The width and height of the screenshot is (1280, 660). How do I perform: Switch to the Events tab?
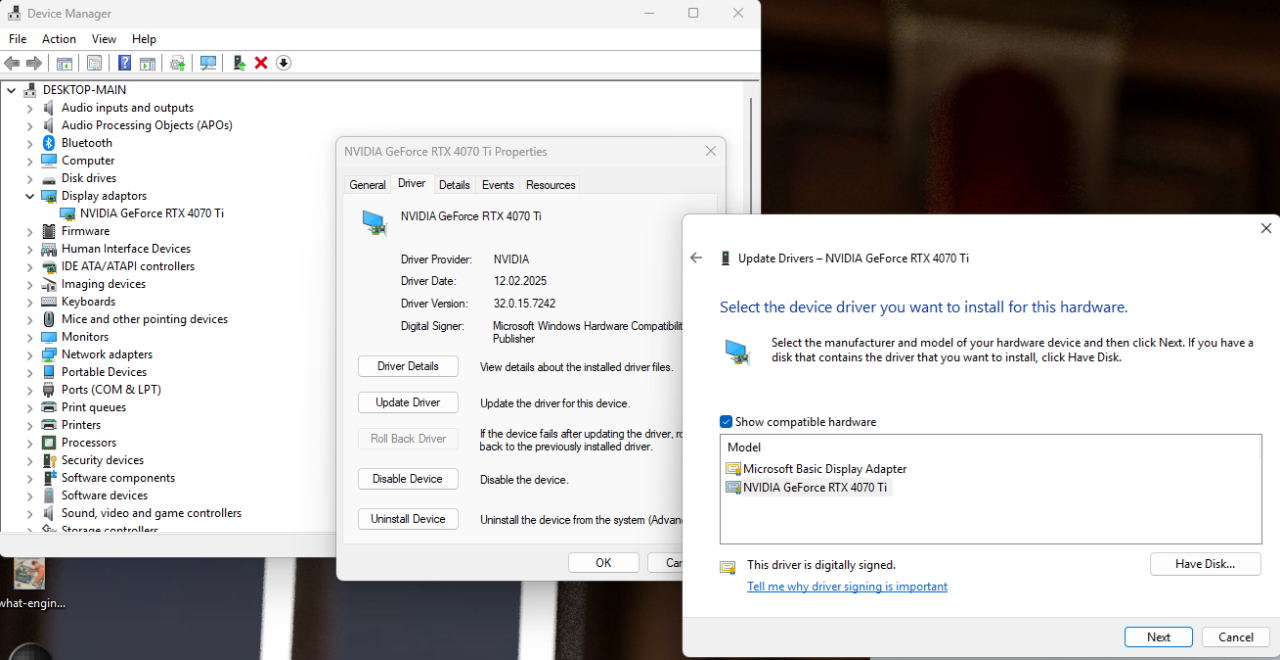(x=497, y=185)
